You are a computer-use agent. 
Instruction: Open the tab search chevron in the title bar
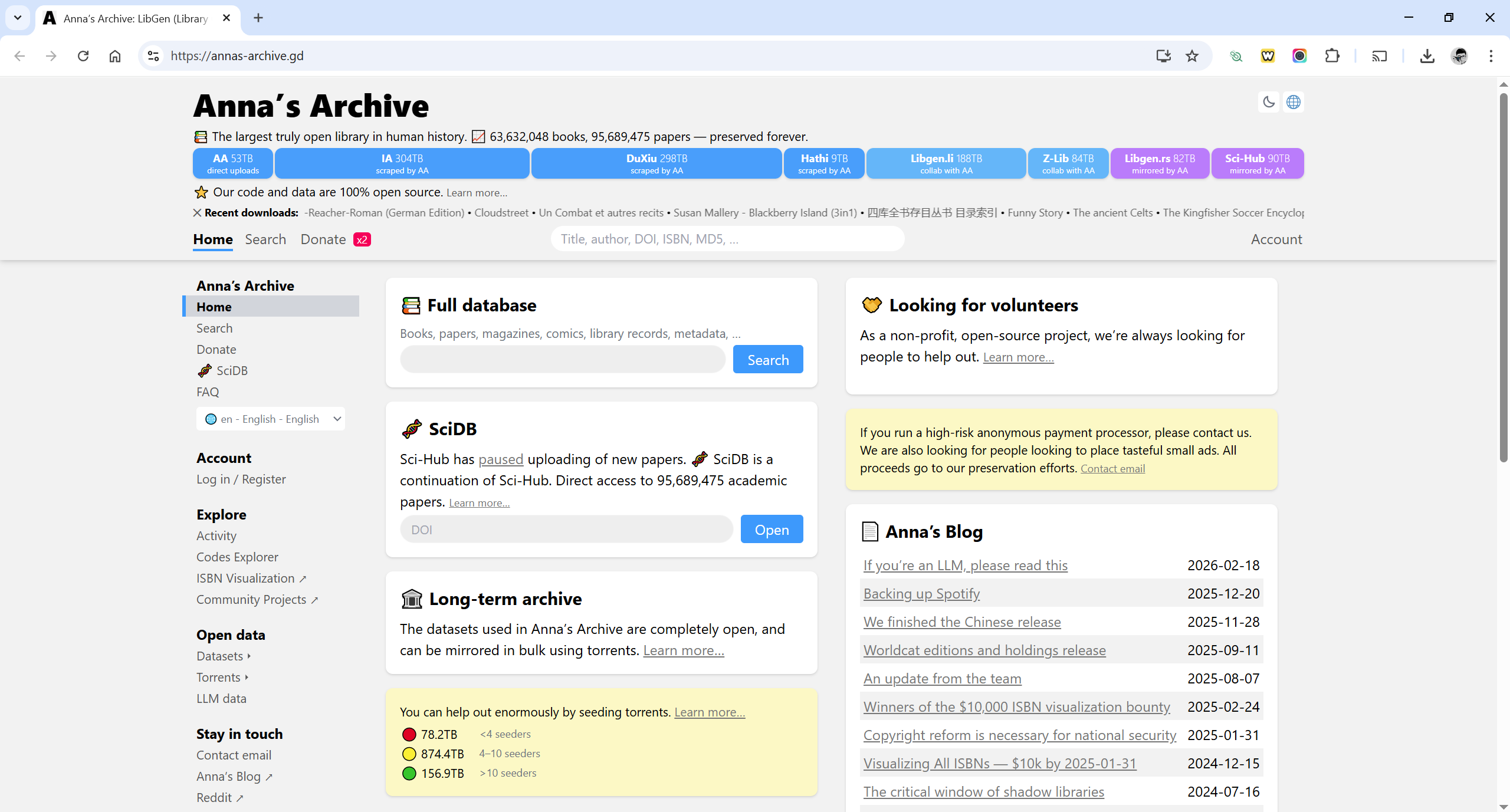18,18
